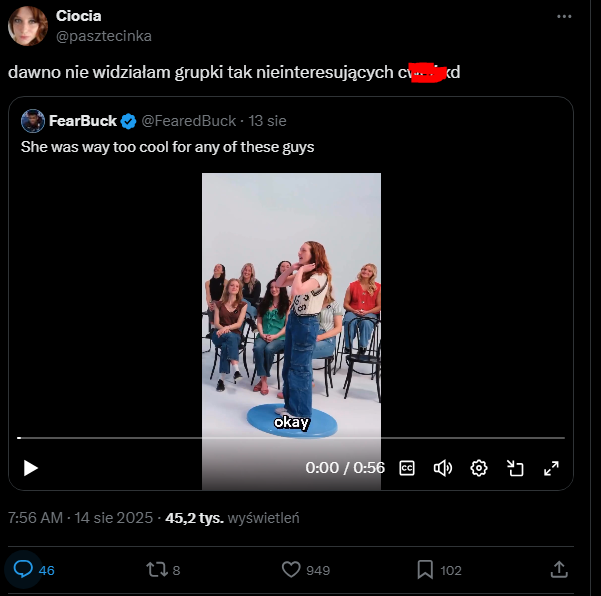Click FearBuck's avatar in quoted tweet

click(32, 121)
